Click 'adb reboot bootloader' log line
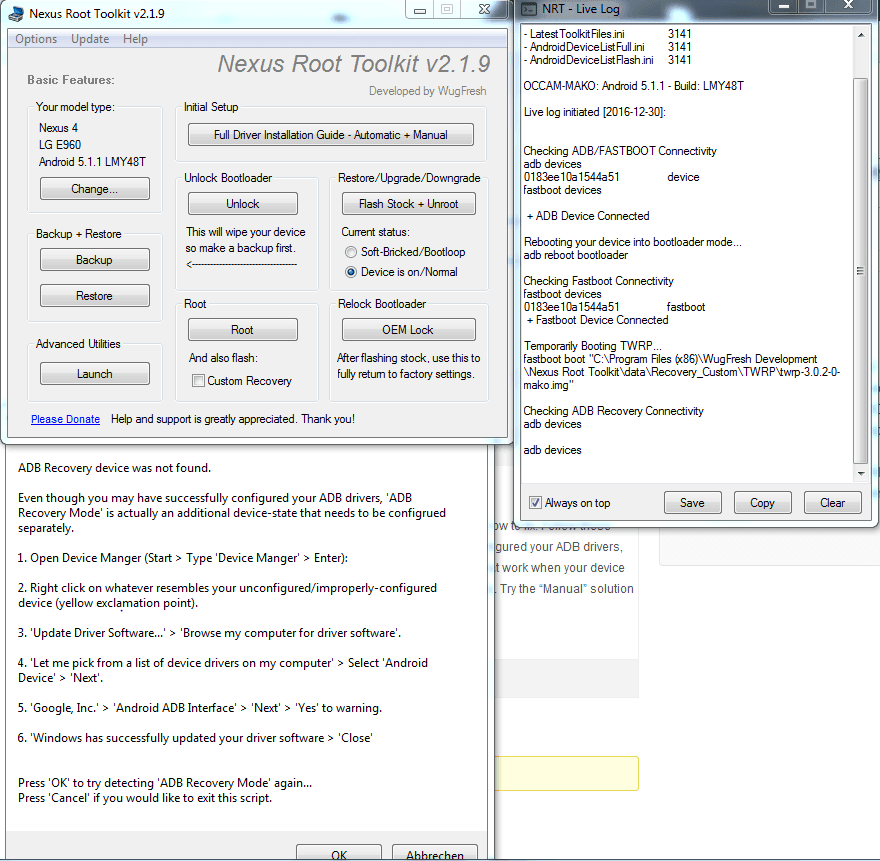The image size is (880, 861). 576,255
